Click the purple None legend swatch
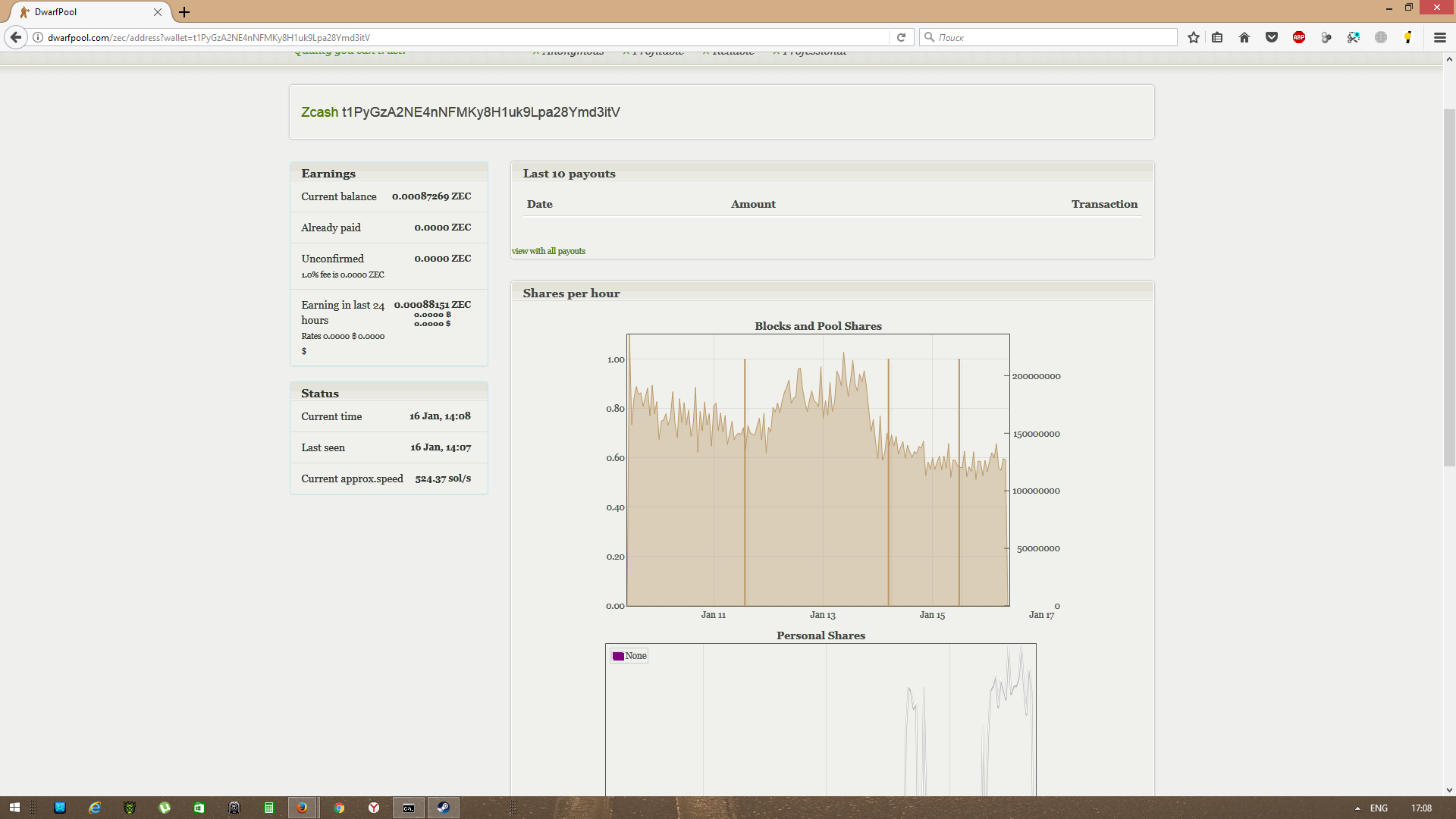The height and width of the screenshot is (819, 1456). pos(618,656)
